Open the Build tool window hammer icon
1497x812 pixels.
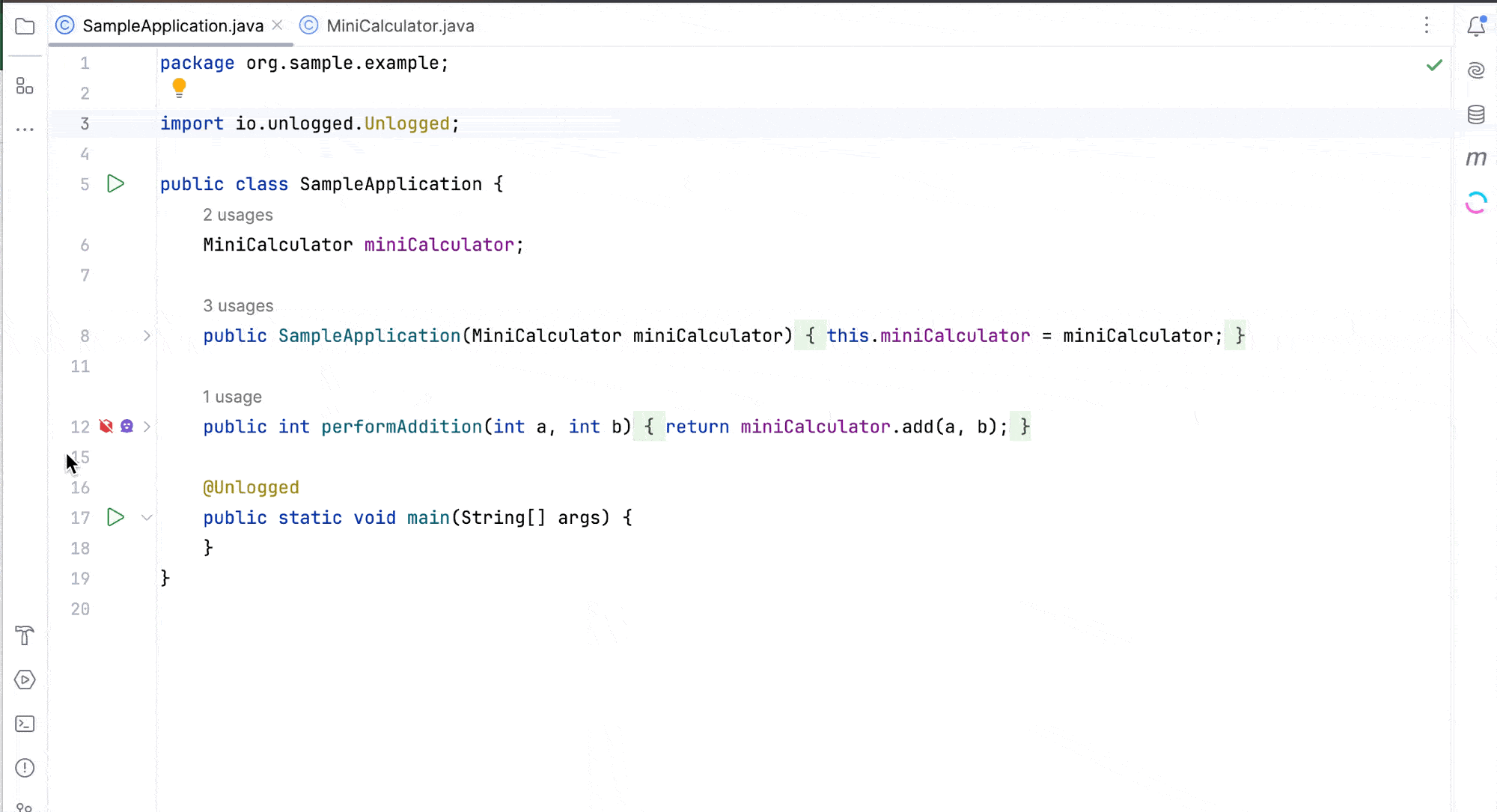tap(25, 635)
